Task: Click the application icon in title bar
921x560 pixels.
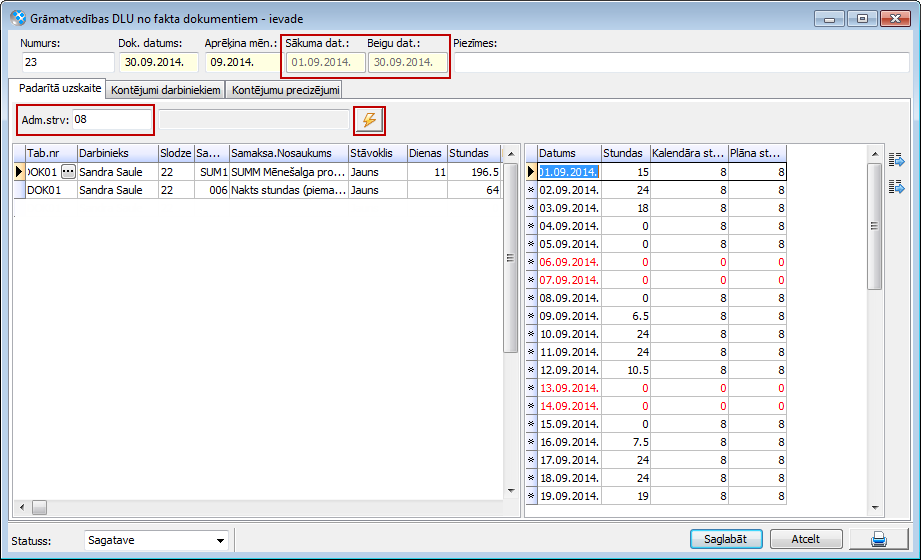Action: [x=17, y=19]
